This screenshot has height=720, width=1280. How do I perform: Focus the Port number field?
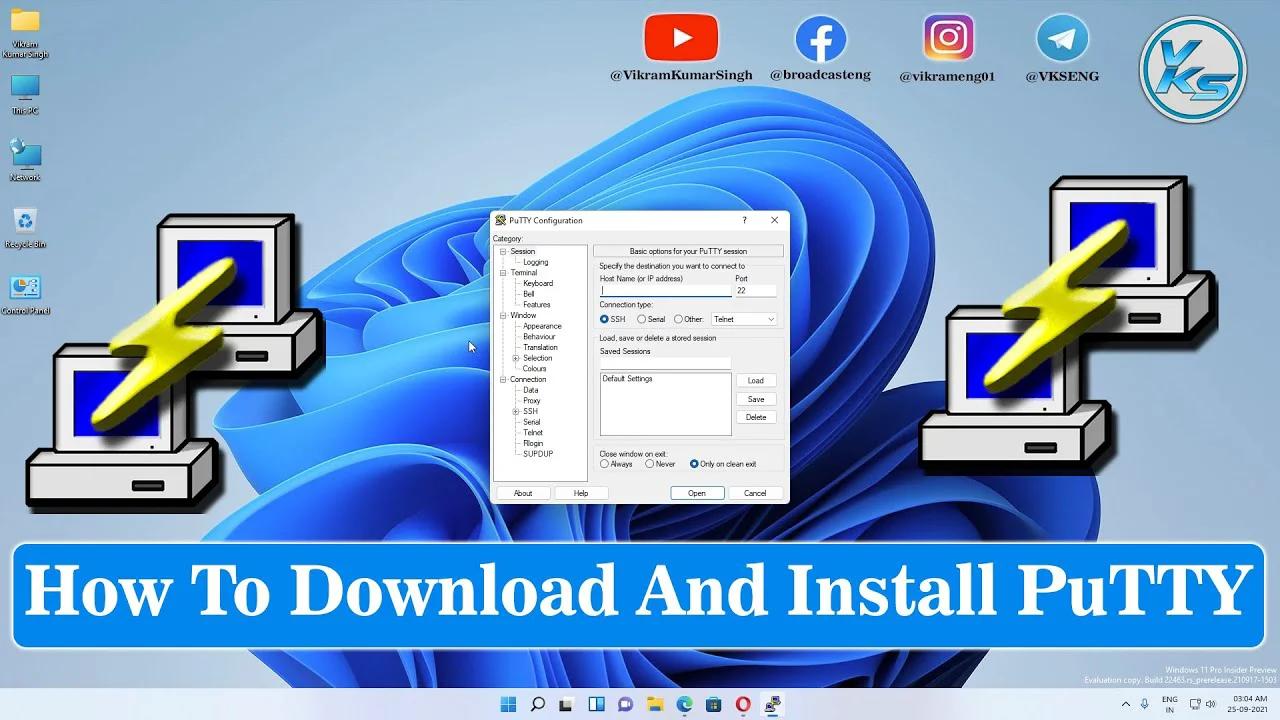click(x=756, y=290)
